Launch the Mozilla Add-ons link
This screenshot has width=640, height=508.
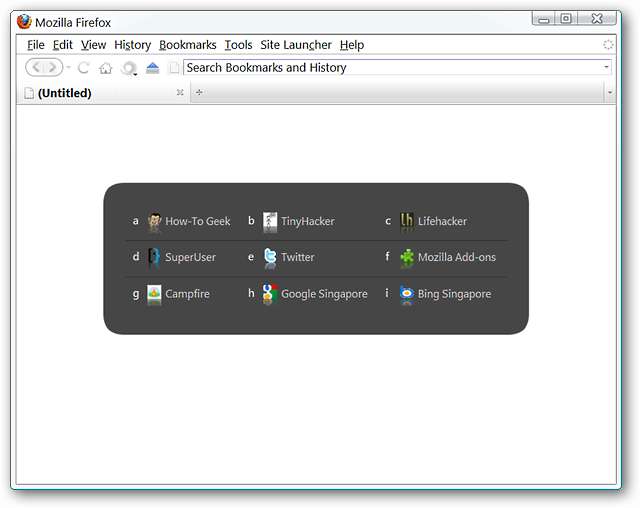[457, 257]
